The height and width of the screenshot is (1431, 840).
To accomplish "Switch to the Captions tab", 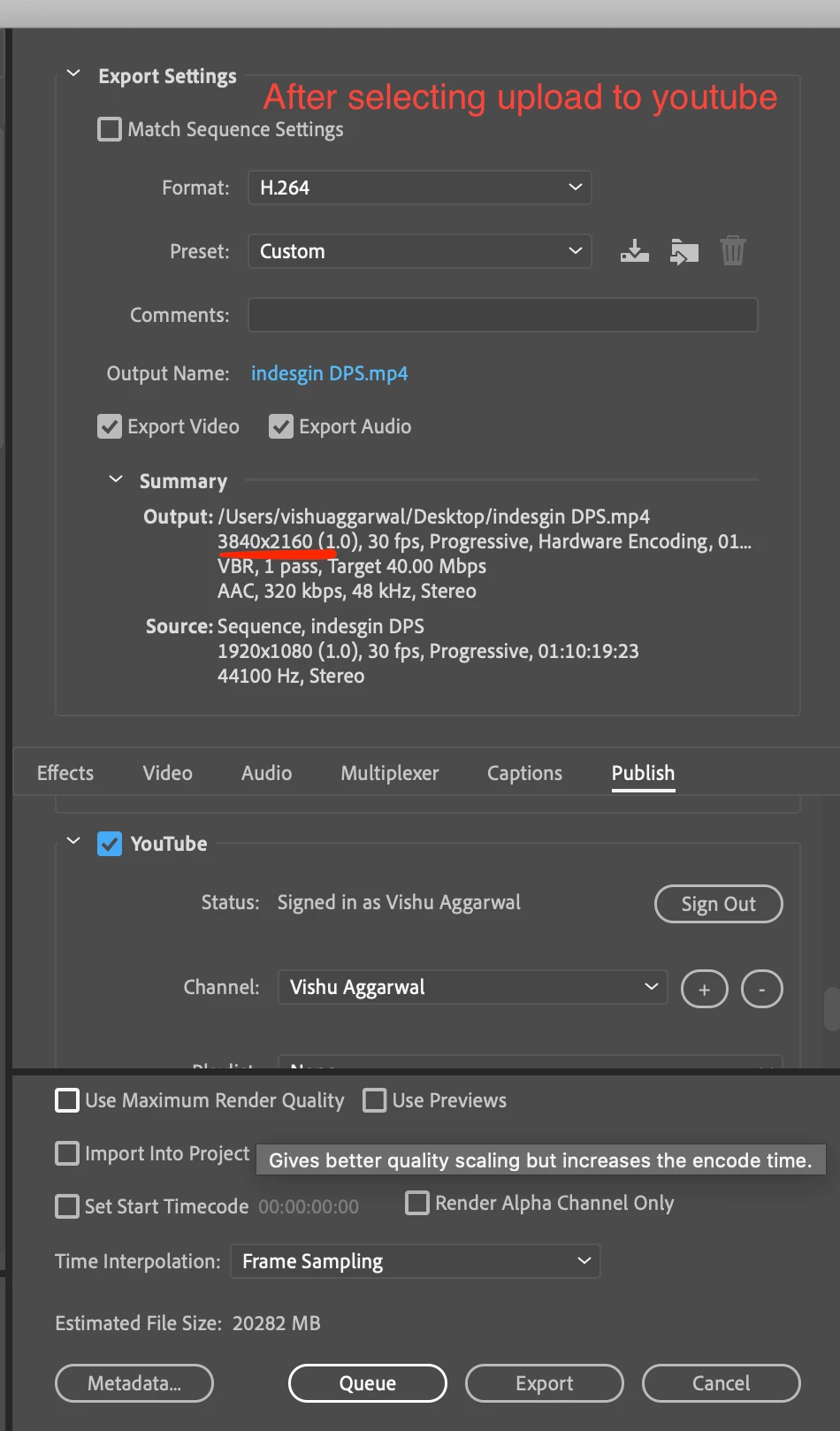I will (524, 773).
